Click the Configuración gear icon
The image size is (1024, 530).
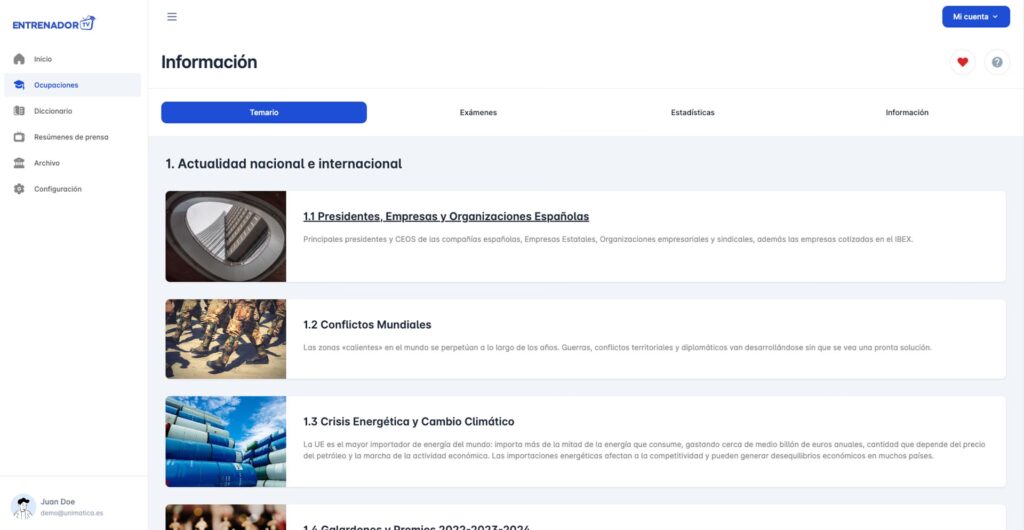point(19,189)
